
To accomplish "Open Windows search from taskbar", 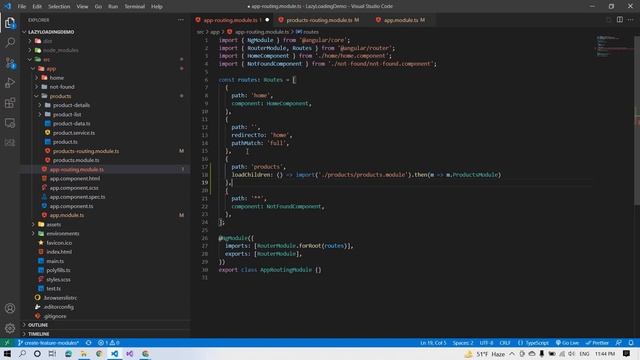I will coord(22,354).
